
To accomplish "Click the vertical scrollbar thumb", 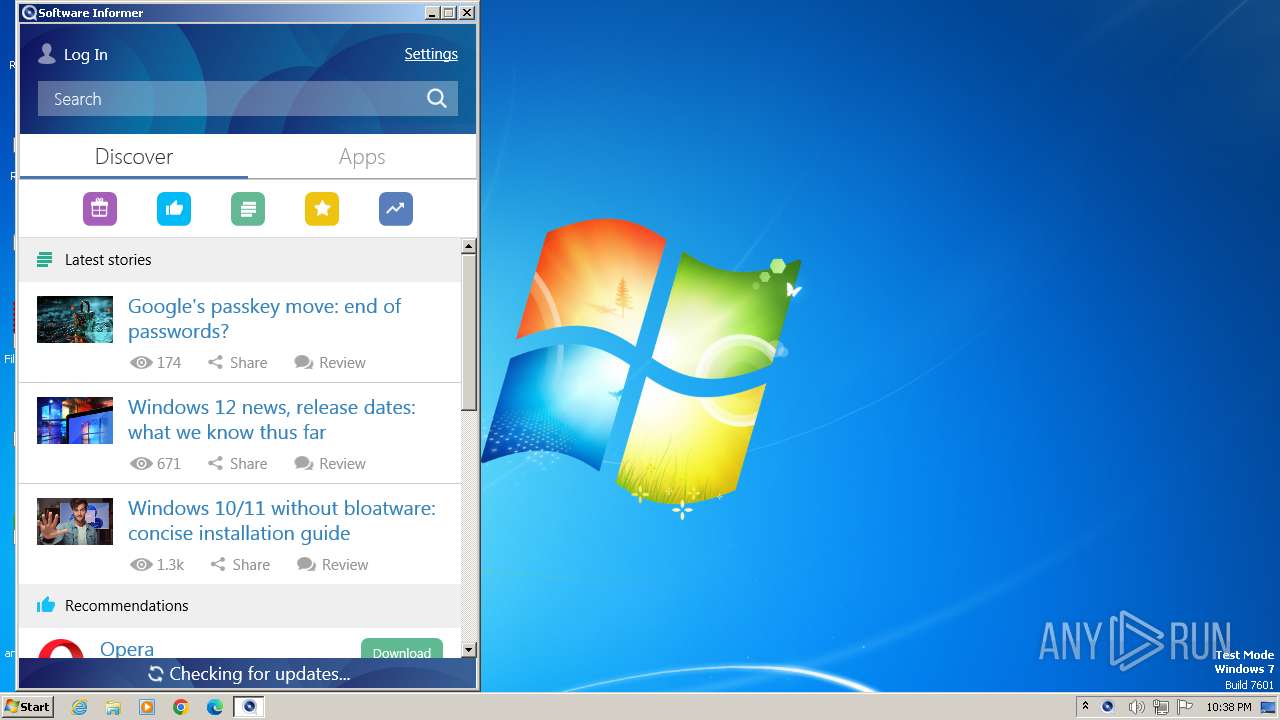I will point(469,332).
